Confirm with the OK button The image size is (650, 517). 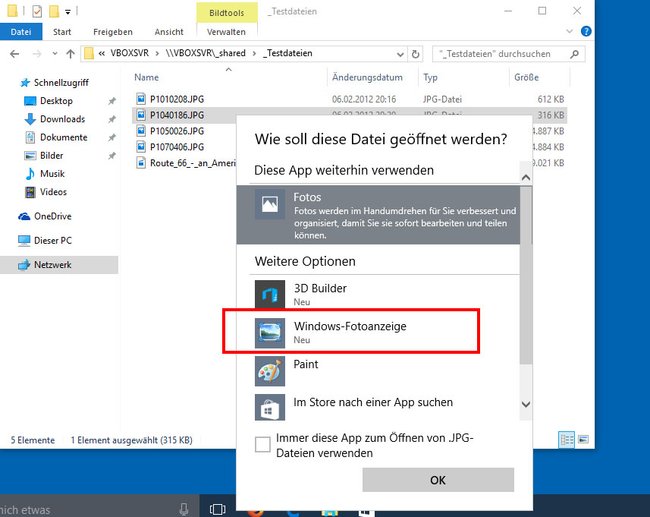tap(438, 480)
